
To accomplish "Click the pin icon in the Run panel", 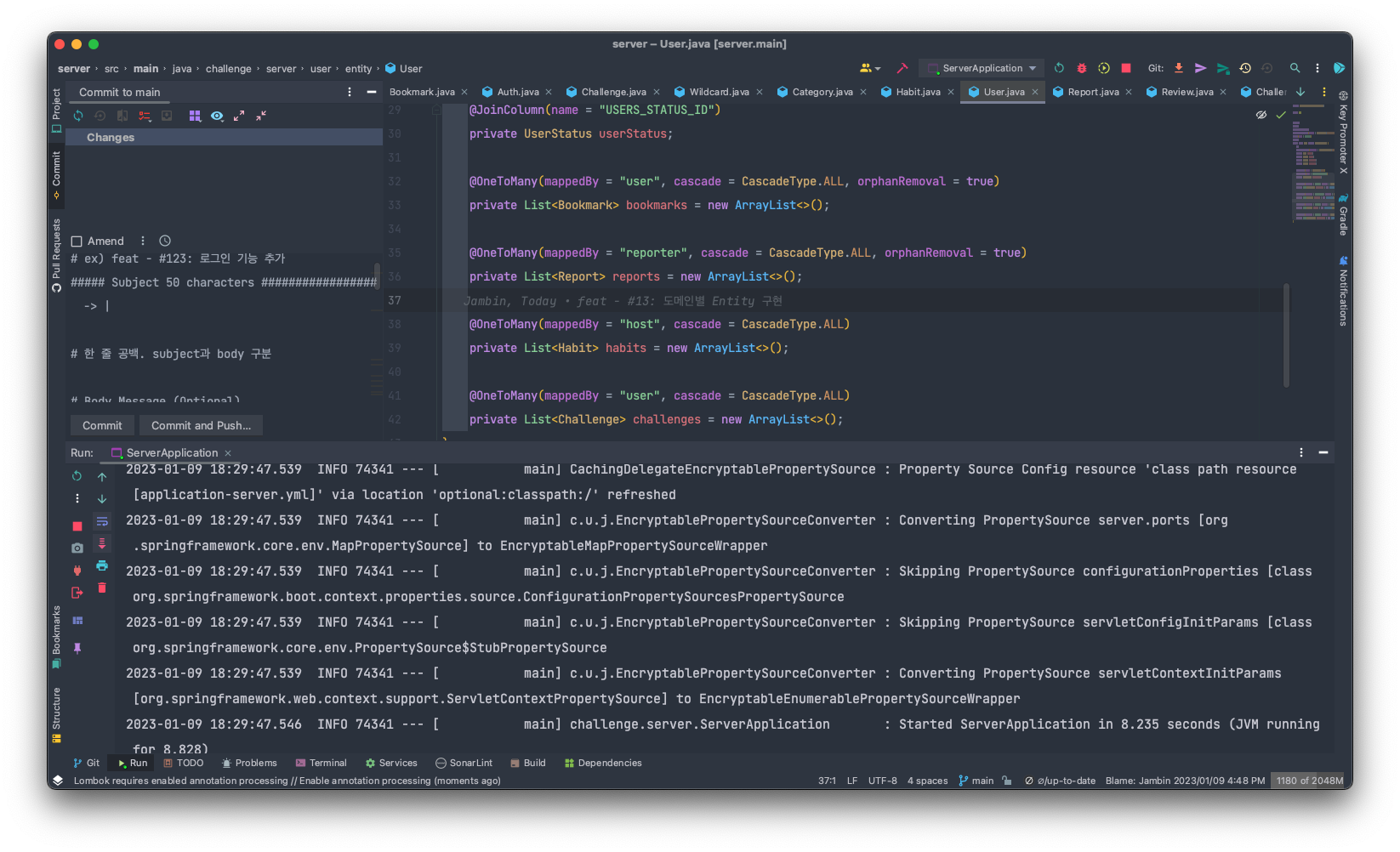I will coord(77,649).
